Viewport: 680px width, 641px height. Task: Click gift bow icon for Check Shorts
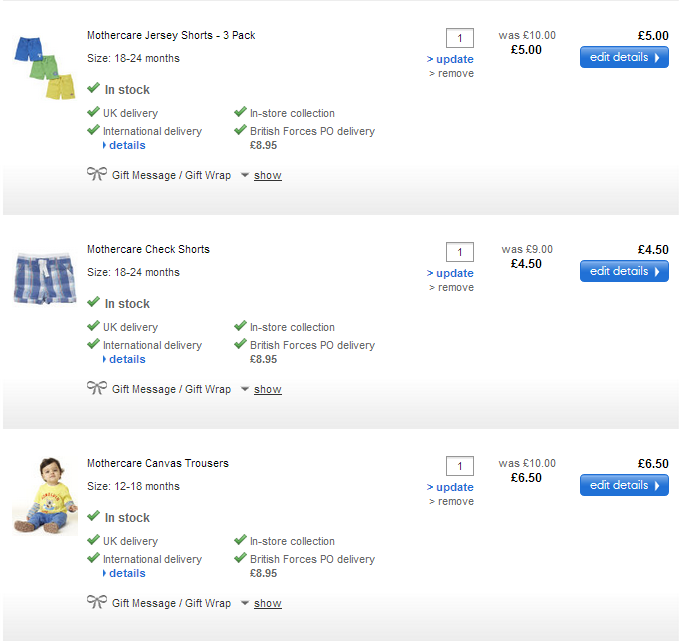click(x=96, y=389)
